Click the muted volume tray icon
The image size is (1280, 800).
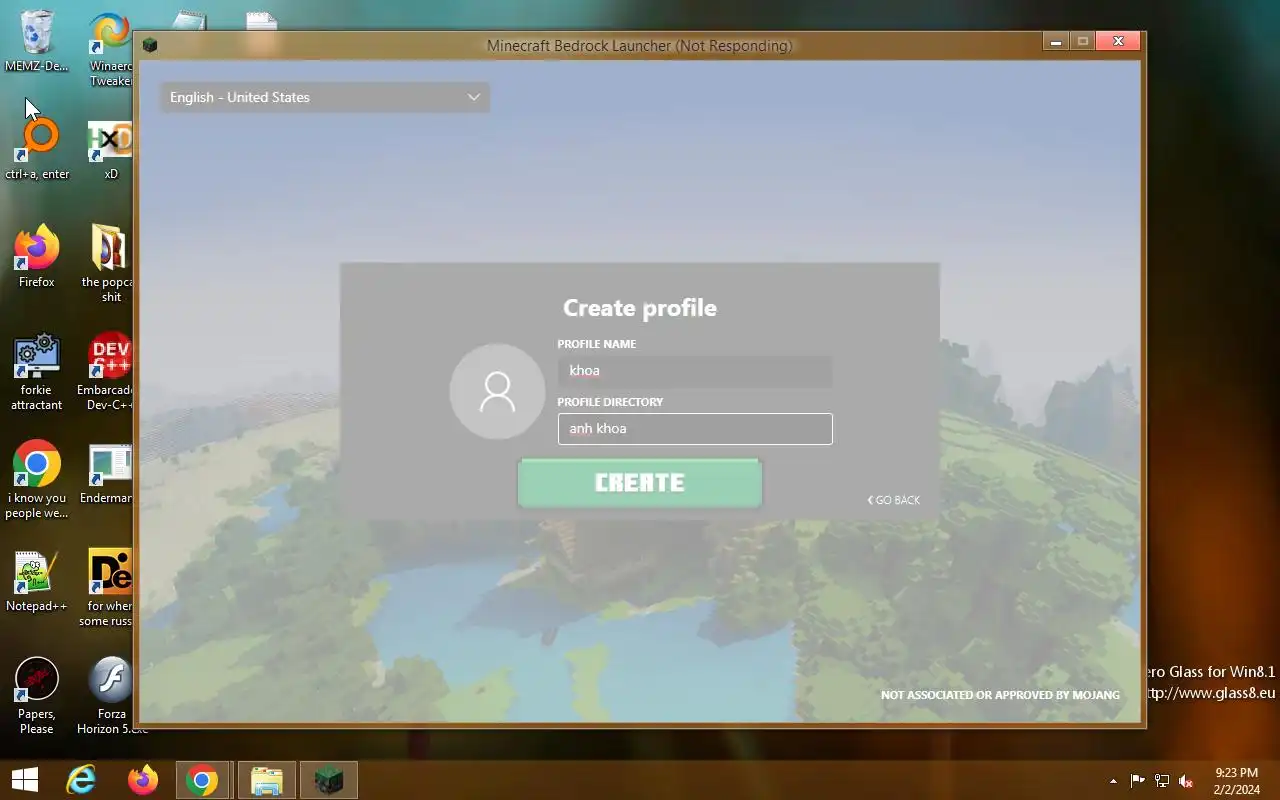[x=1186, y=781]
